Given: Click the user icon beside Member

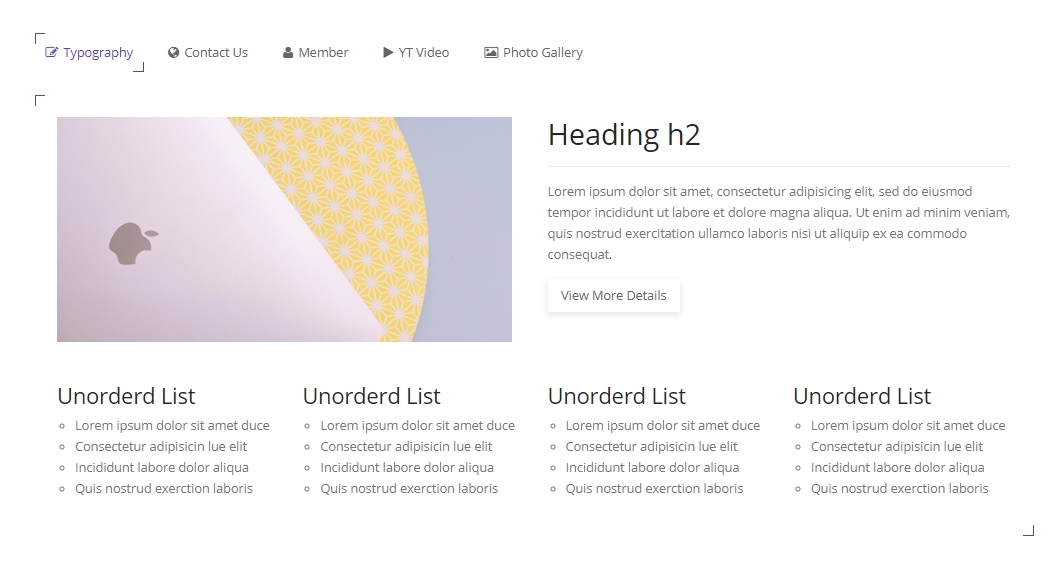Looking at the screenshot, I should tap(288, 53).
